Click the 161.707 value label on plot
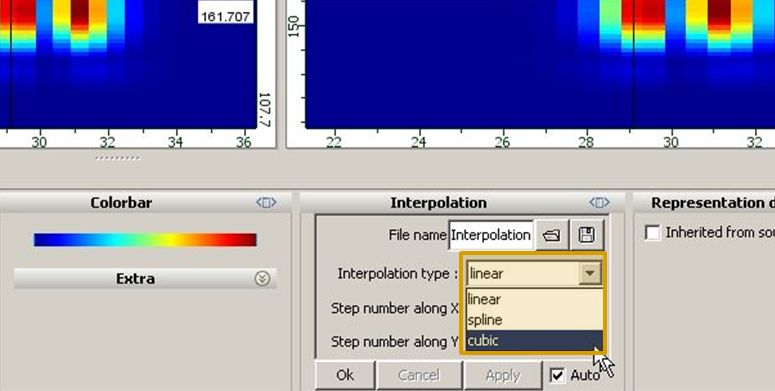The image size is (775, 391). pos(225,17)
